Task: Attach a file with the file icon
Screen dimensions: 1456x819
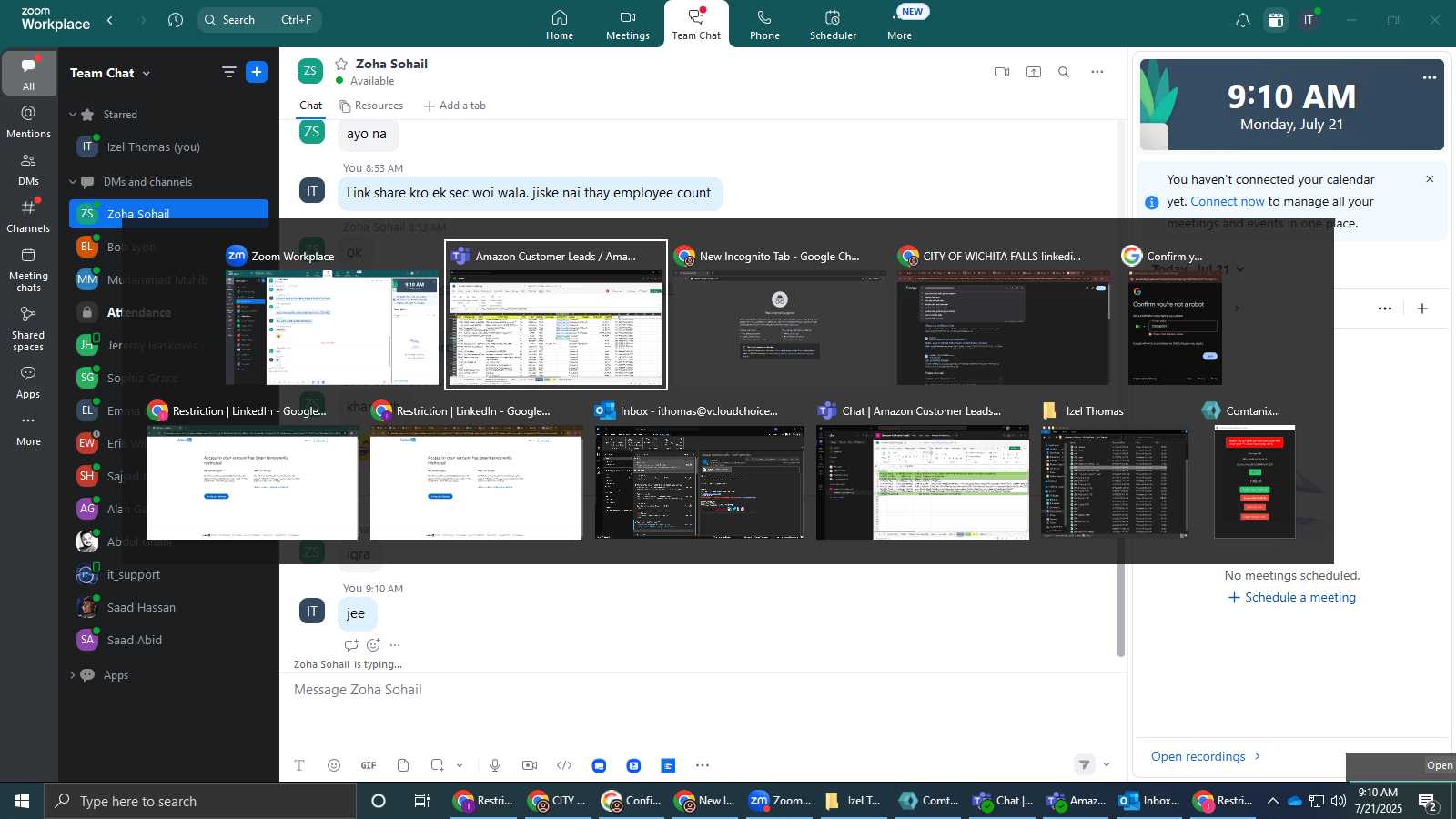Action: pos(403,765)
